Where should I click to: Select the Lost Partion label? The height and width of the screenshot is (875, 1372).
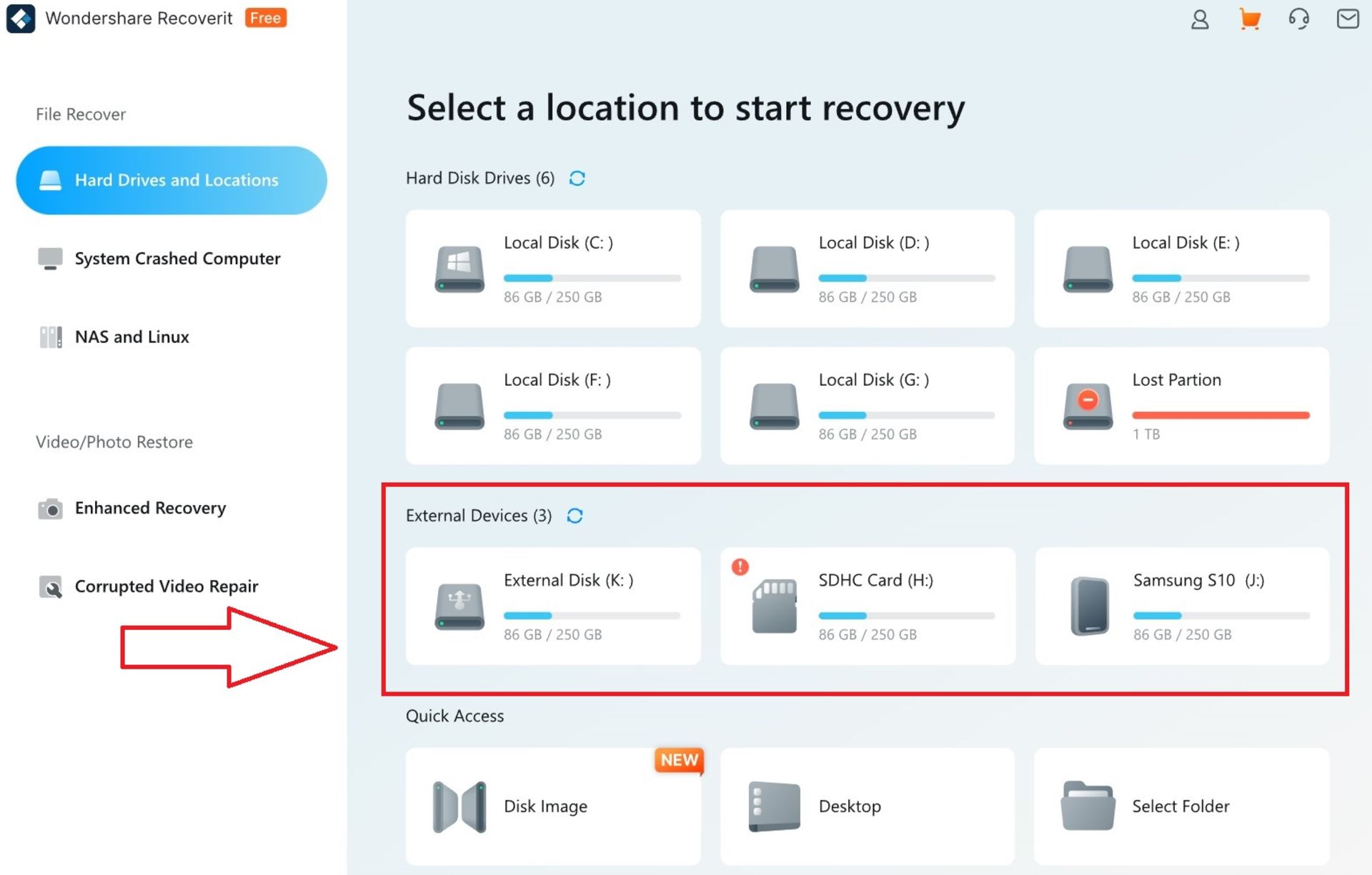[x=1176, y=380]
